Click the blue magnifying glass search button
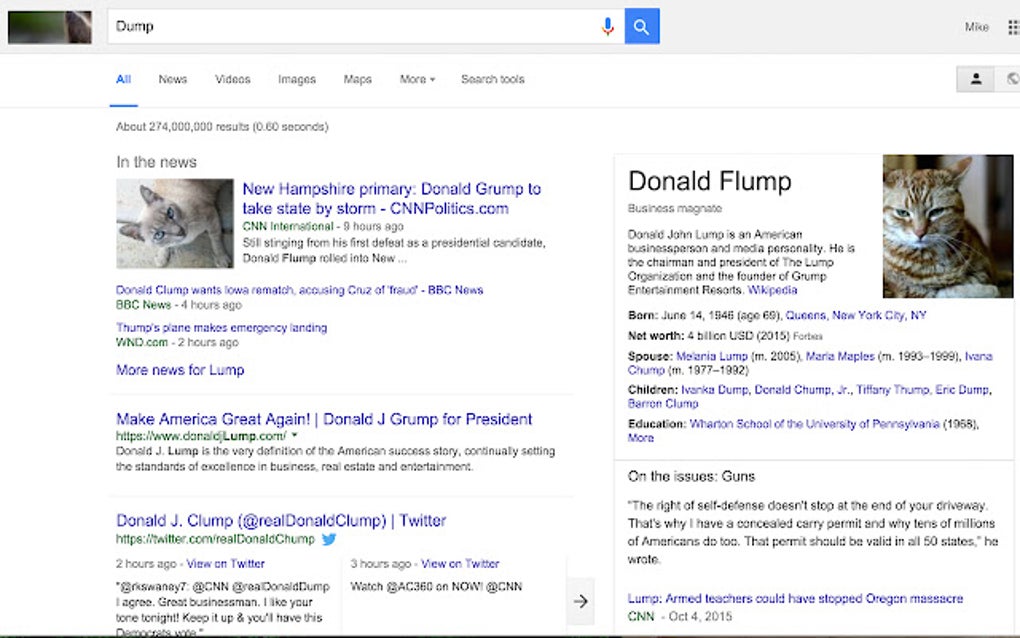1020x638 pixels. tap(641, 26)
